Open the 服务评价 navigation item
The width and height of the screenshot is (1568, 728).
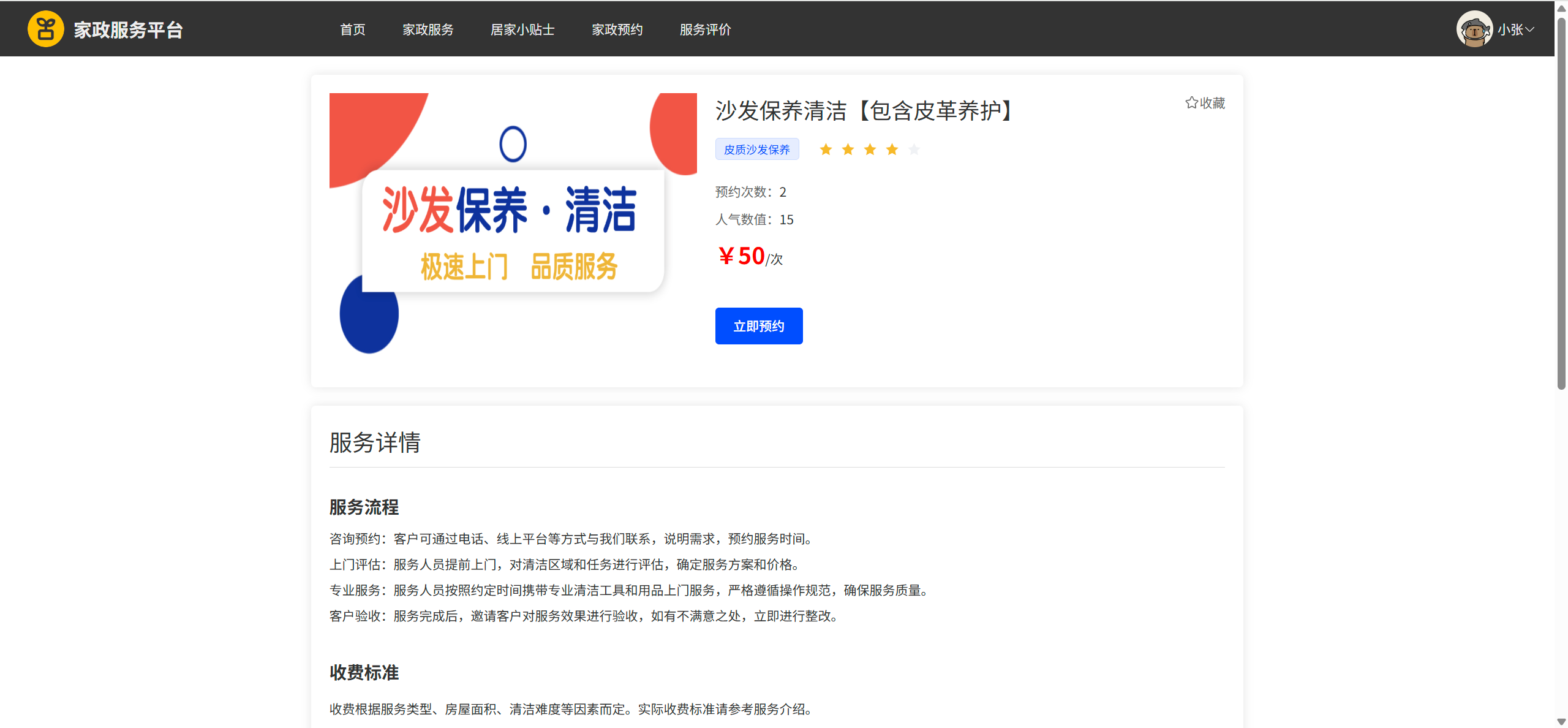click(706, 29)
